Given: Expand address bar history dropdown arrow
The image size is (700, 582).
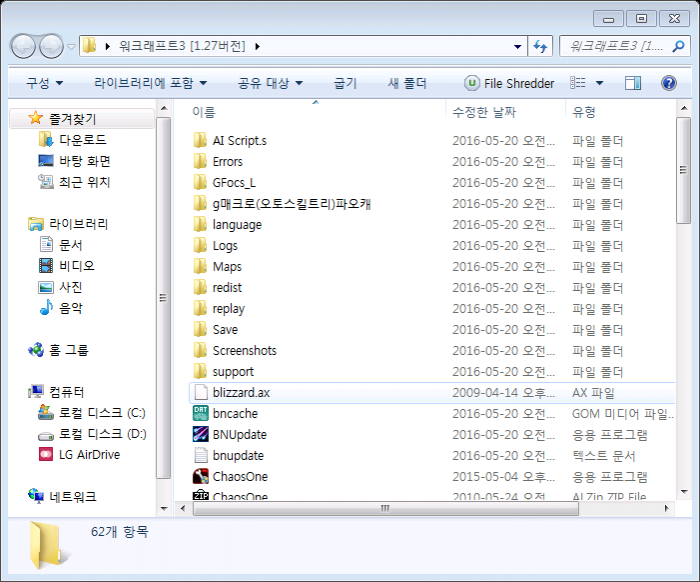Looking at the screenshot, I should coord(517,46).
